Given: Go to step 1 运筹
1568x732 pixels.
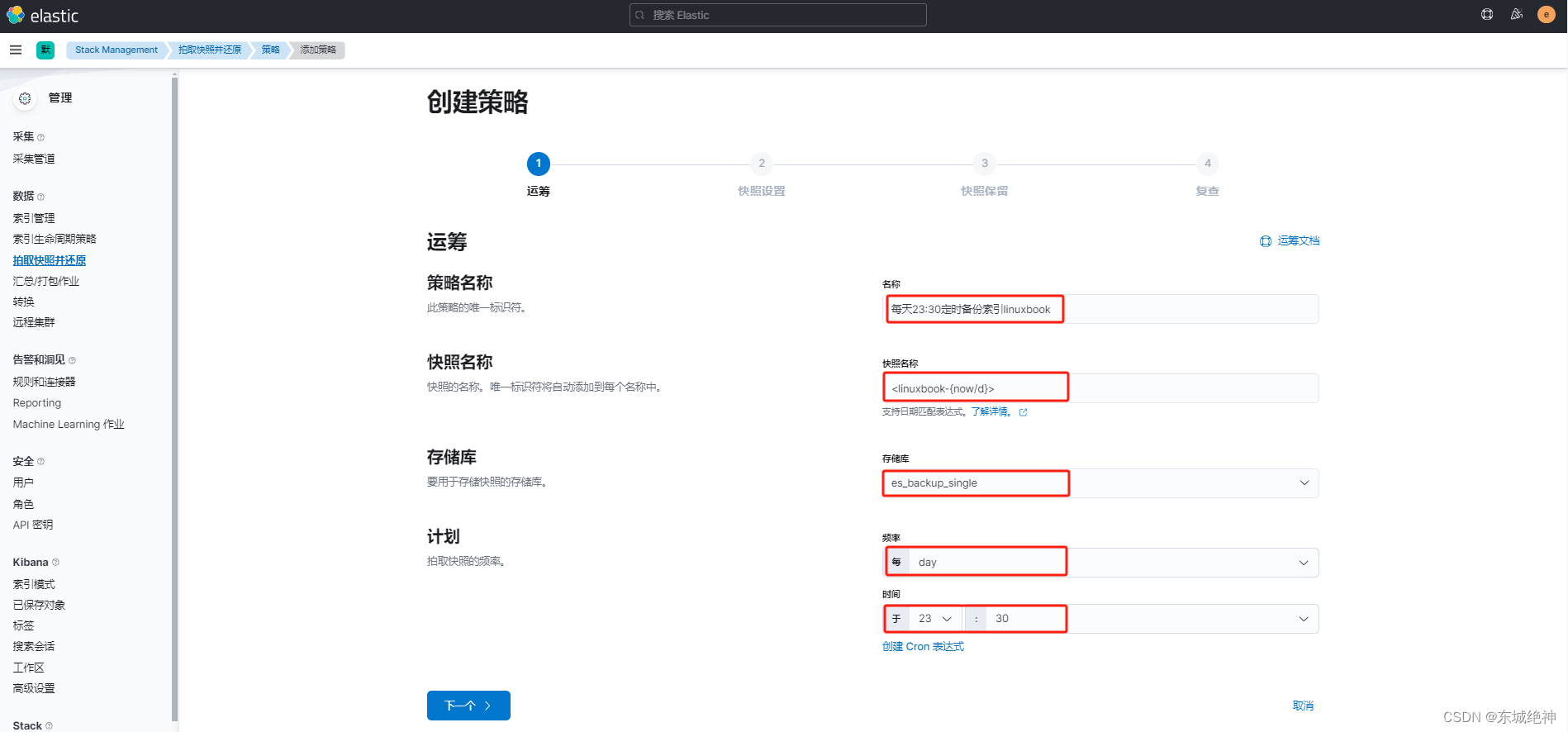Looking at the screenshot, I should tap(539, 175).
